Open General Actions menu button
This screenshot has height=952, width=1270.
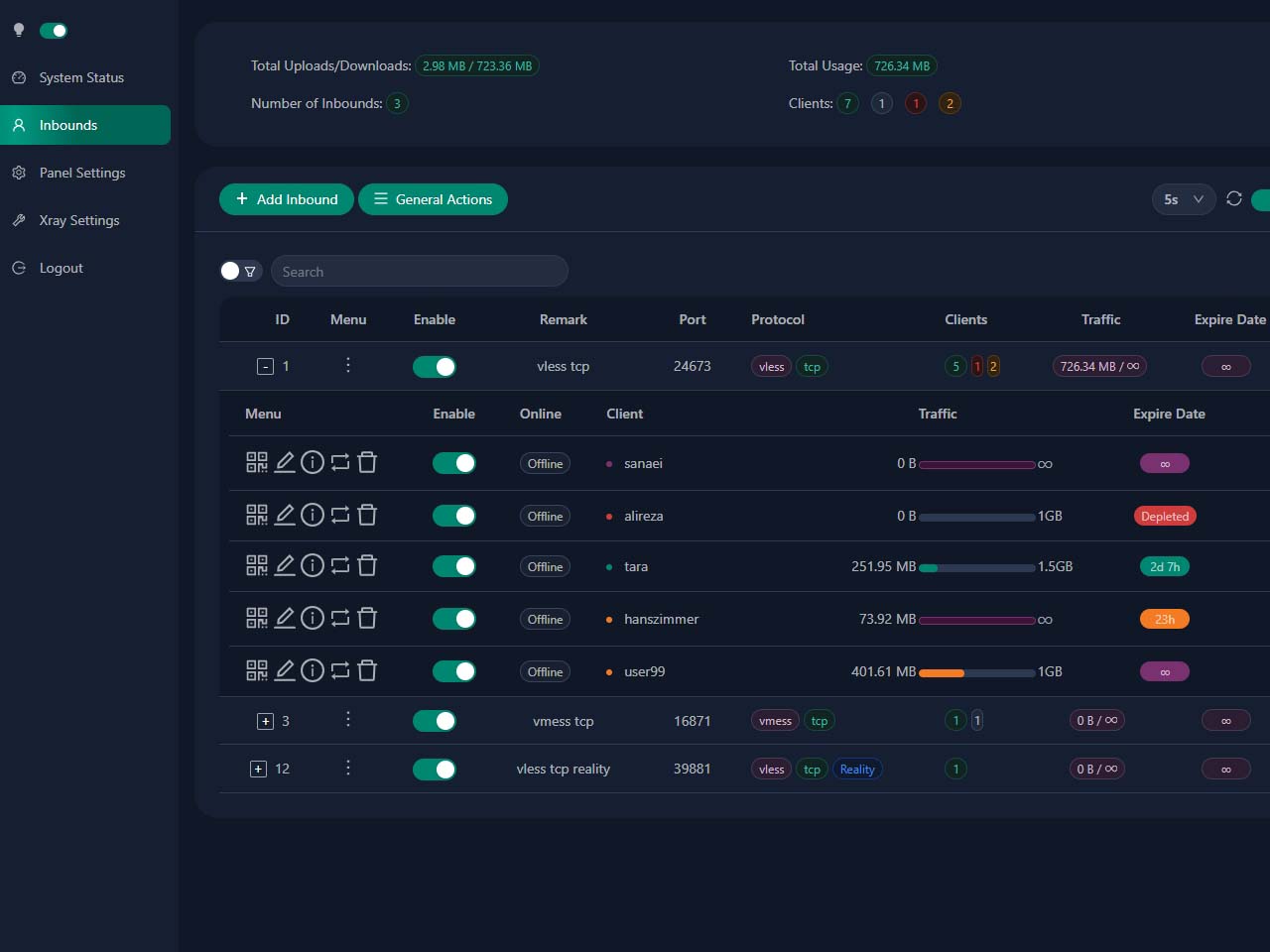tap(433, 199)
